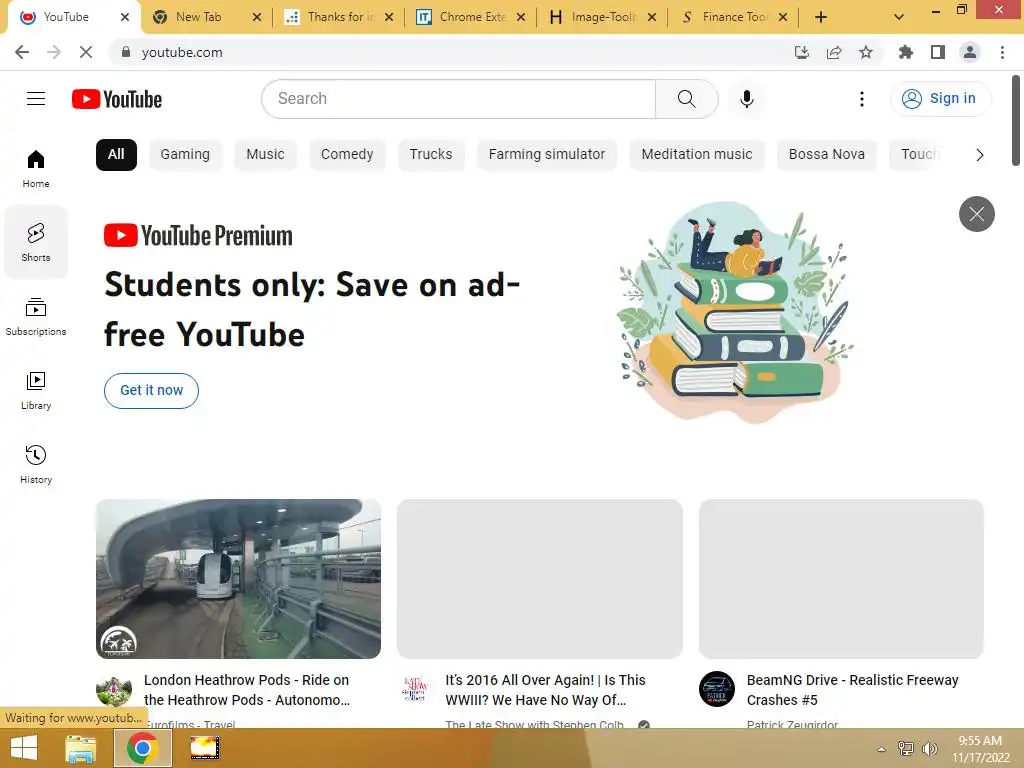
Task: Click the address bar showing youtube.com
Action: 457,52
